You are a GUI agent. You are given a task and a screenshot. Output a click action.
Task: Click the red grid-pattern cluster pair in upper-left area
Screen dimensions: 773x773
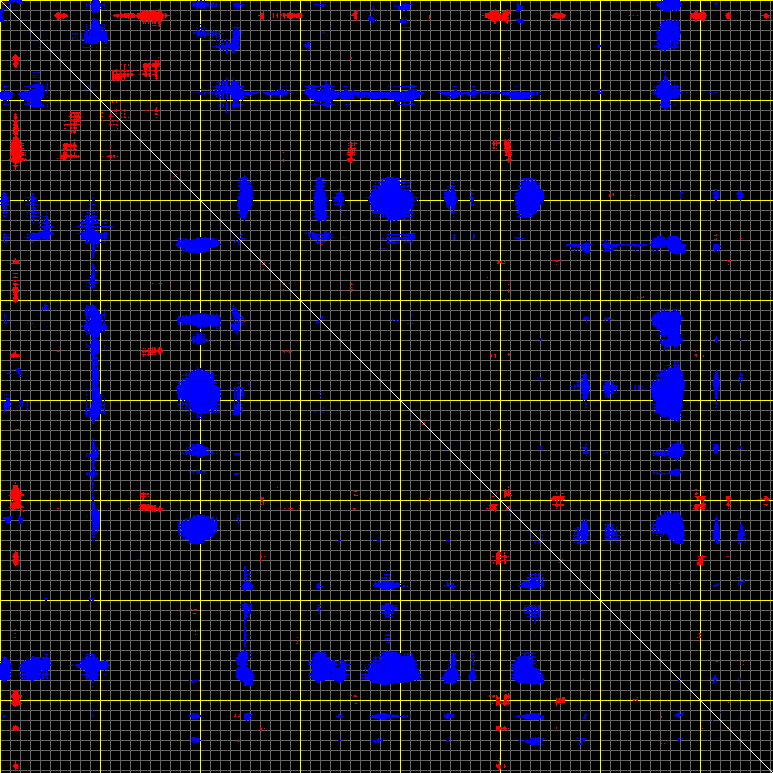click(136, 71)
